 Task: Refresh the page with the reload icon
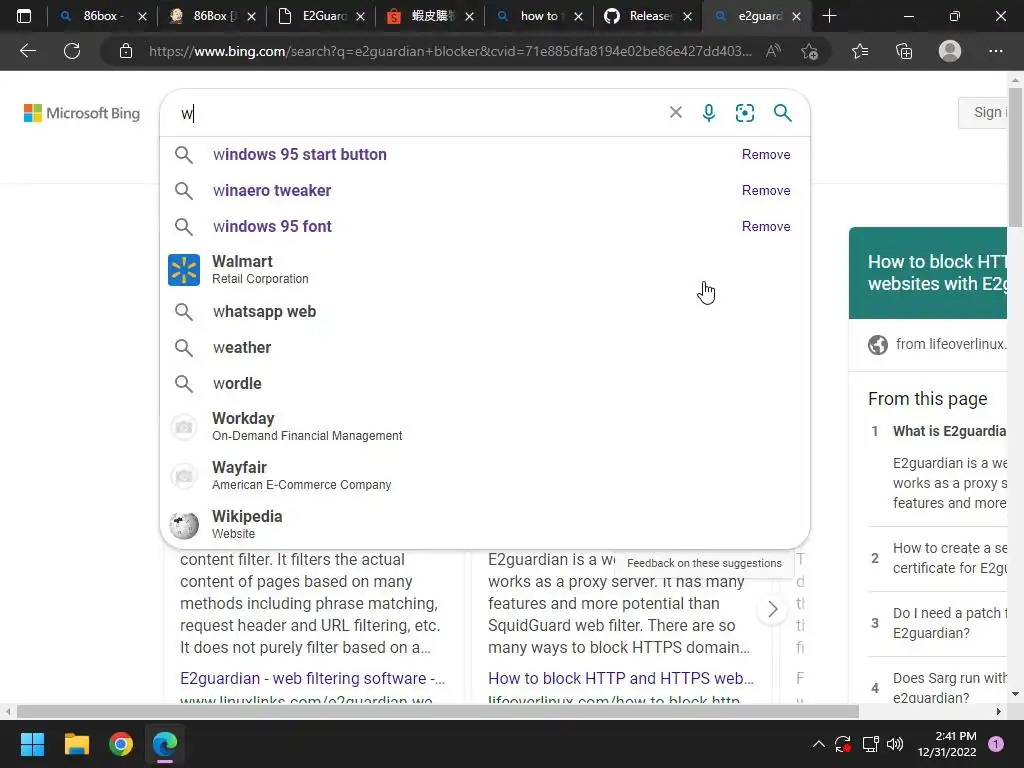(x=72, y=51)
